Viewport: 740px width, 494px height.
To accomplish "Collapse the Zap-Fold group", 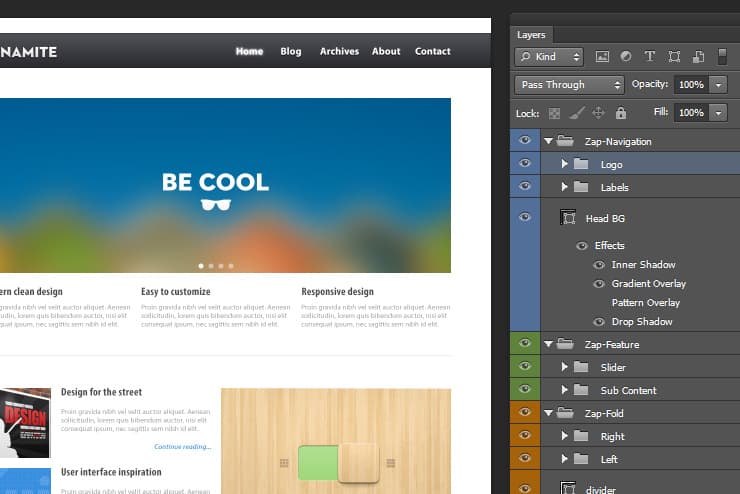I will (548, 413).
